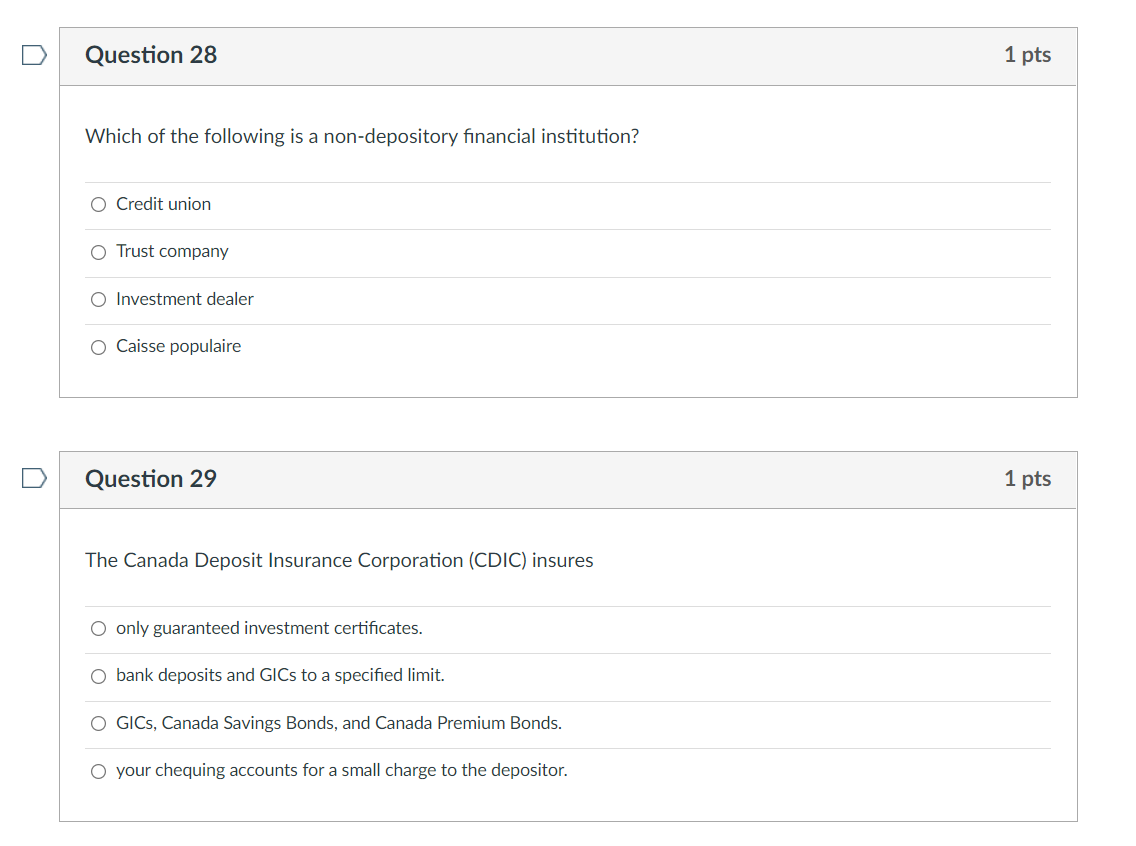Click the Question 28 header title
1136x846 pixels.
151,55
